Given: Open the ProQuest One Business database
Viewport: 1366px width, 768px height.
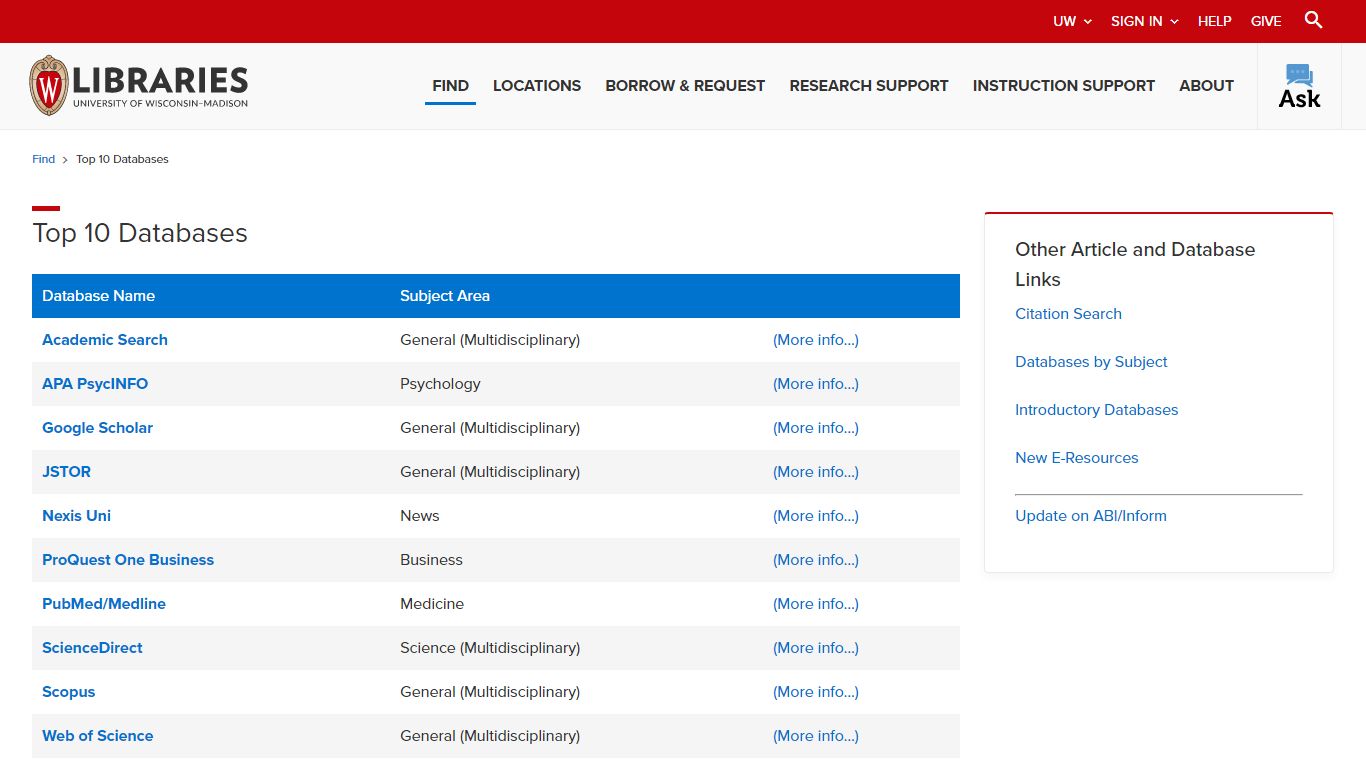Looking at the screenshot, I should [x=128, y=560].
